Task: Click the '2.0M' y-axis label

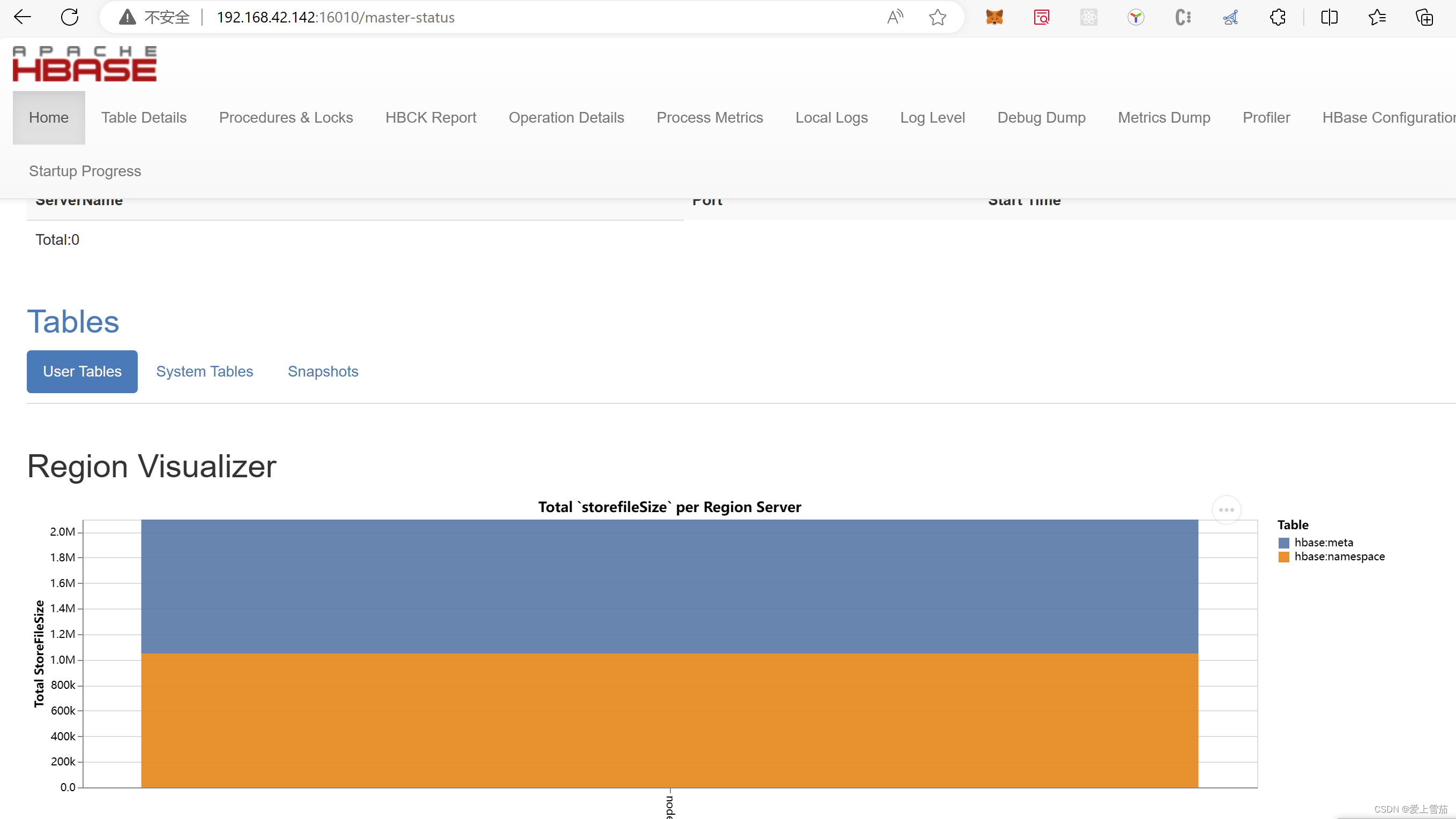Action: 62,531
